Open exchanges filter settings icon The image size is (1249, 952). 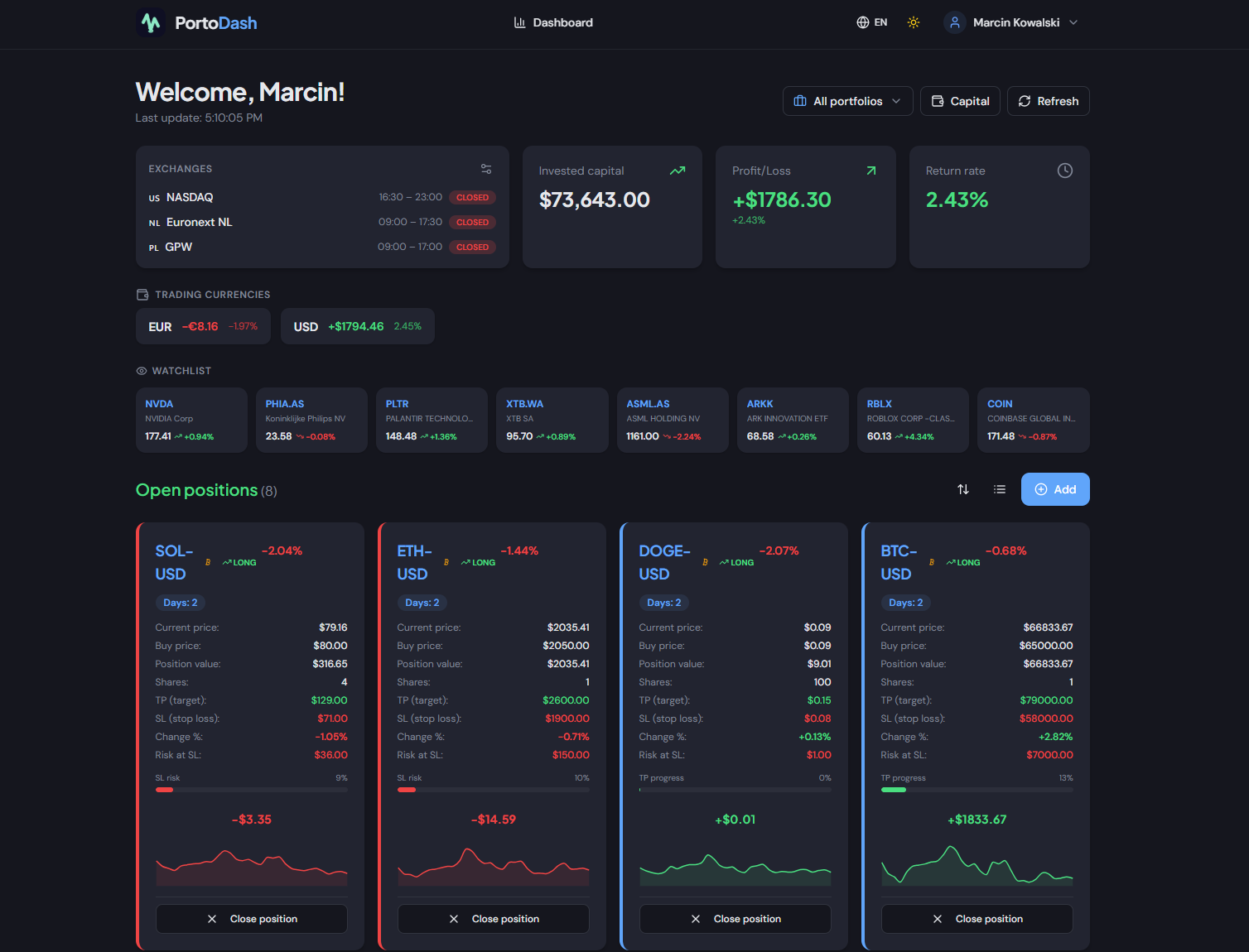pos(486,169)
